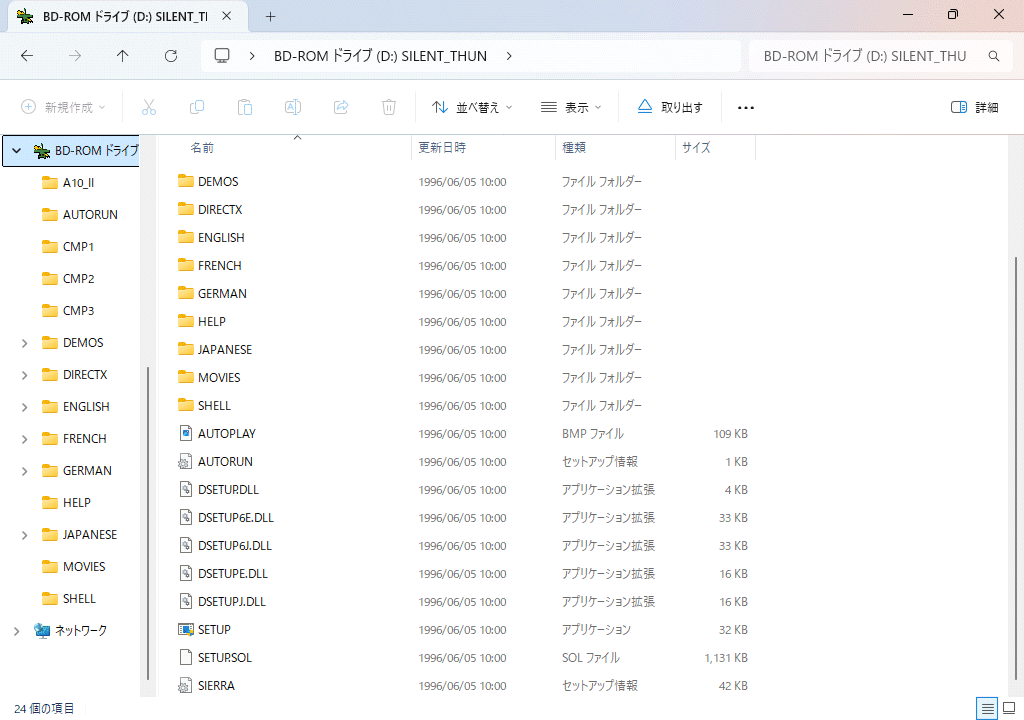Viewport: 1024px width, 720px height.
Task: Expand GERMAN folder in navigation tree
Action: pos(25,471)
